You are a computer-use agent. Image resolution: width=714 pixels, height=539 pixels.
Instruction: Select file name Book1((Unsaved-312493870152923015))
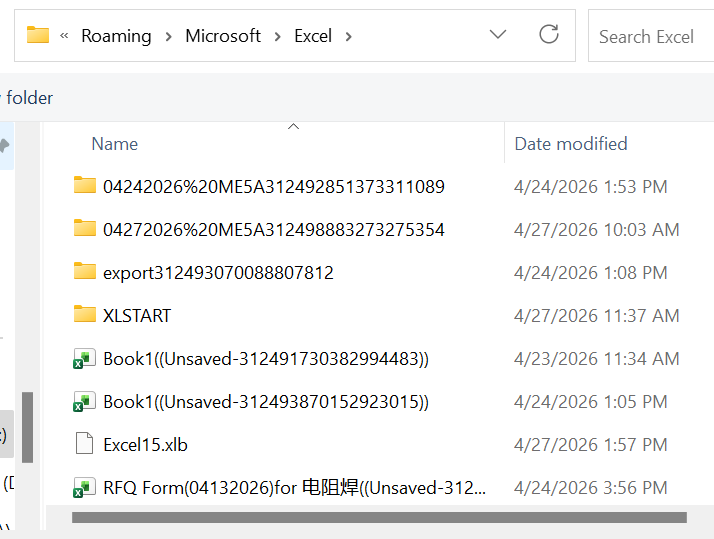pyautogui.click(x=266, y=402)
